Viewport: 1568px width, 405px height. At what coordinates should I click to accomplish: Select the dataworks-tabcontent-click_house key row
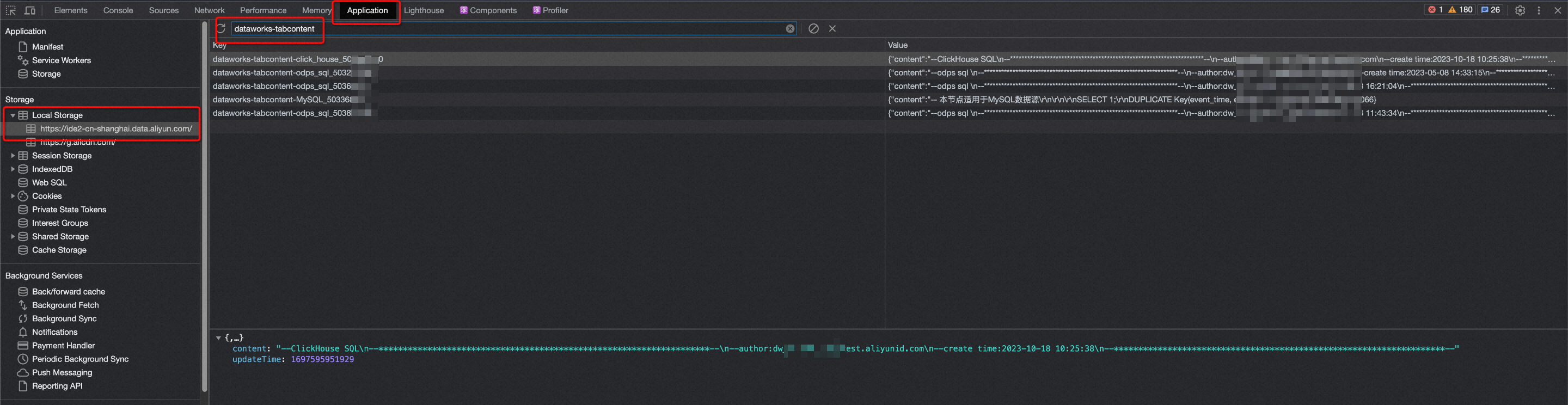coord(547,59)
